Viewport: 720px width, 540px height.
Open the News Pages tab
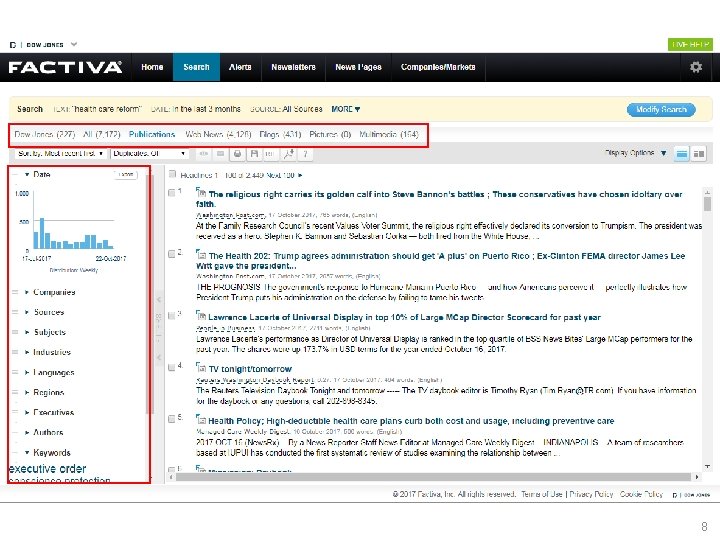coord(358,67)
